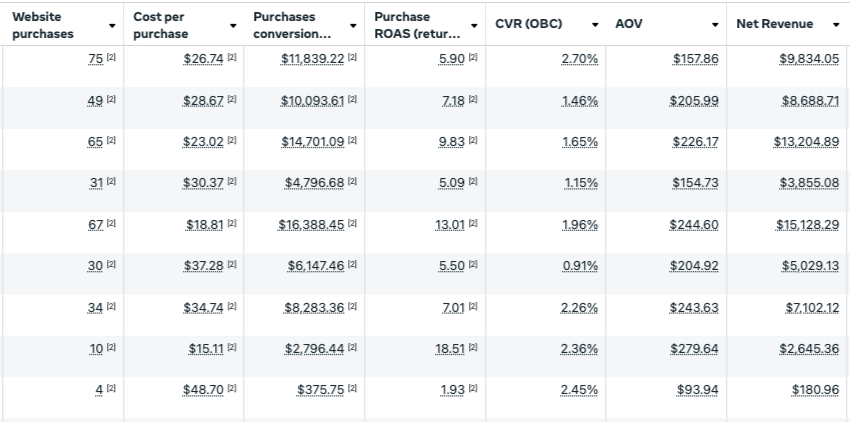Open the AOV column dropdown arrow
850x422 pixels.
(715, 24)
